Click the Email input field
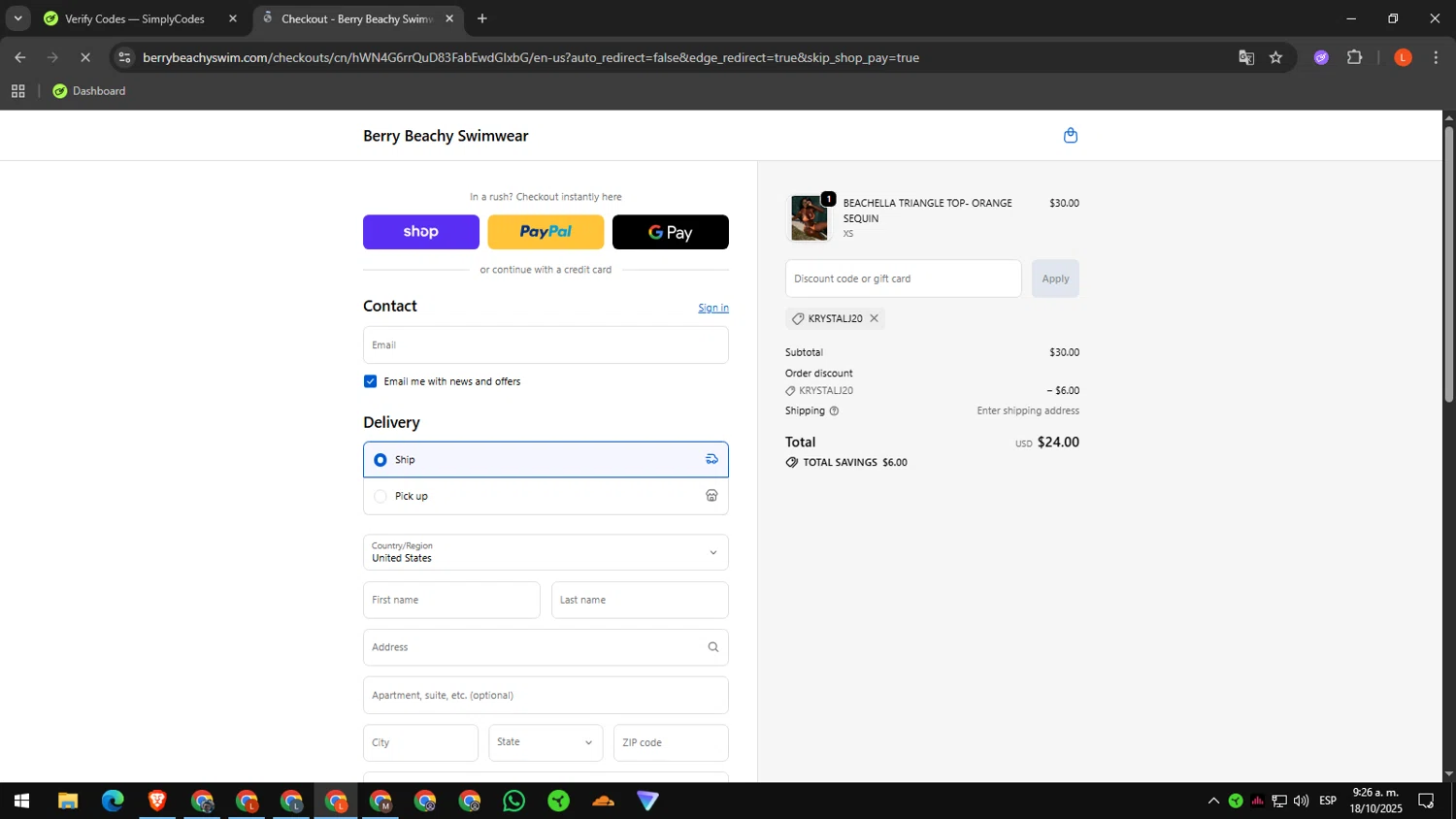 click(546, 345)
